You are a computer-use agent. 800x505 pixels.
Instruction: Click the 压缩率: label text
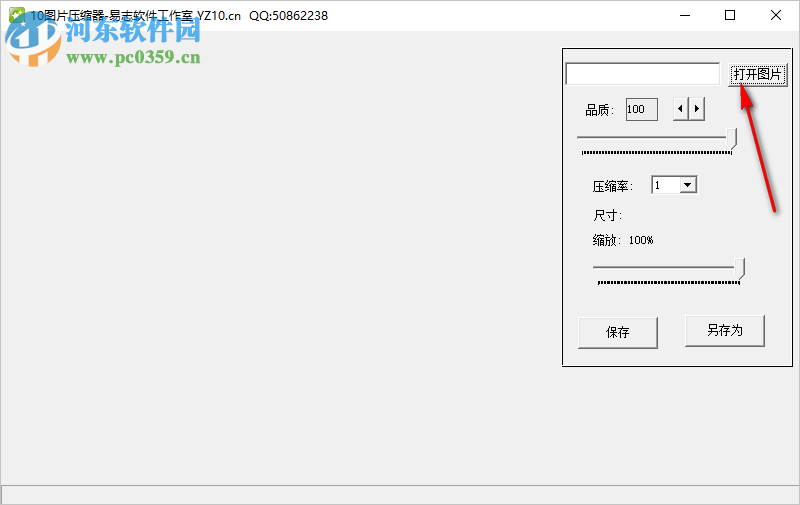(x=613, y=187)
